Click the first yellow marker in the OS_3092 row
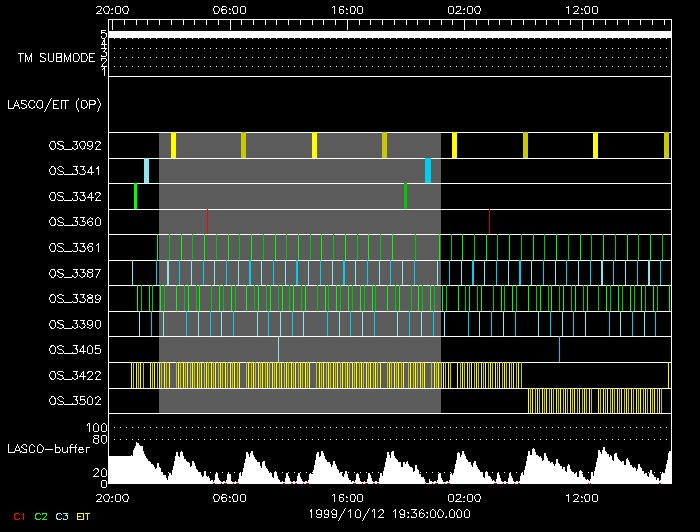This screenshot has width=700, height=532. click(x=173, y=145)
